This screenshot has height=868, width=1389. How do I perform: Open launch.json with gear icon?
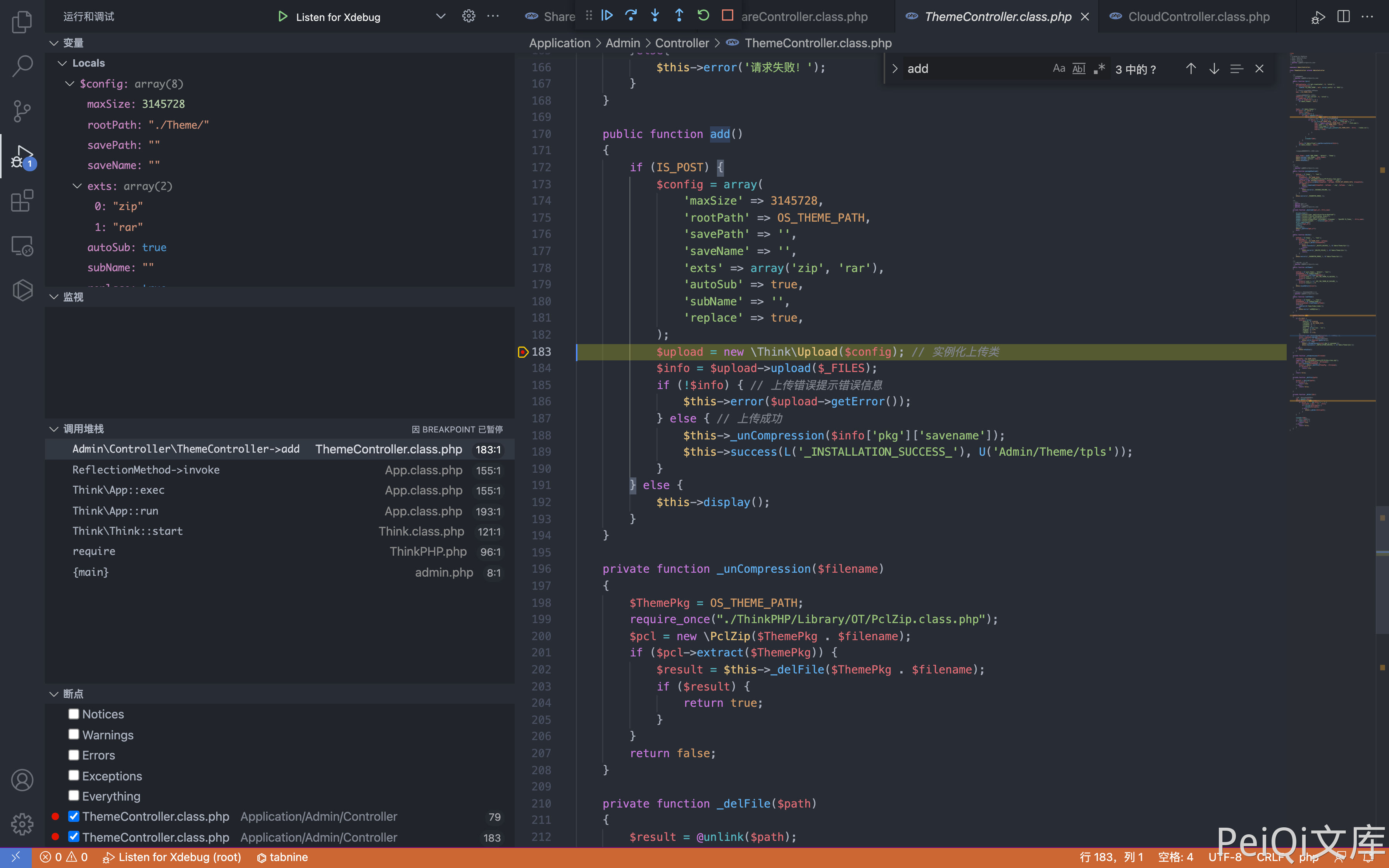click(468, 16)
